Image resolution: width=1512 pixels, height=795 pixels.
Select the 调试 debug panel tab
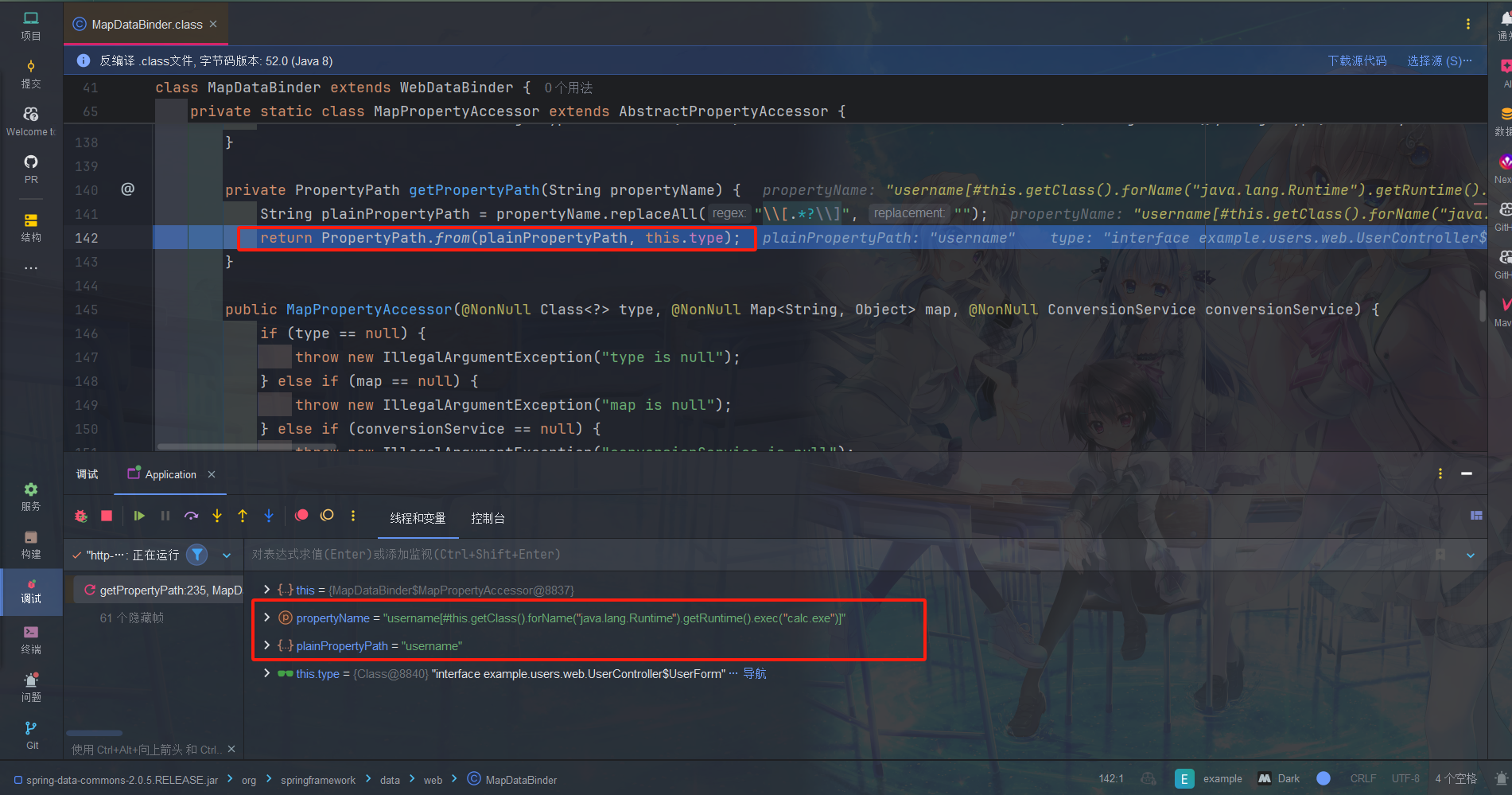coord(87,474)
